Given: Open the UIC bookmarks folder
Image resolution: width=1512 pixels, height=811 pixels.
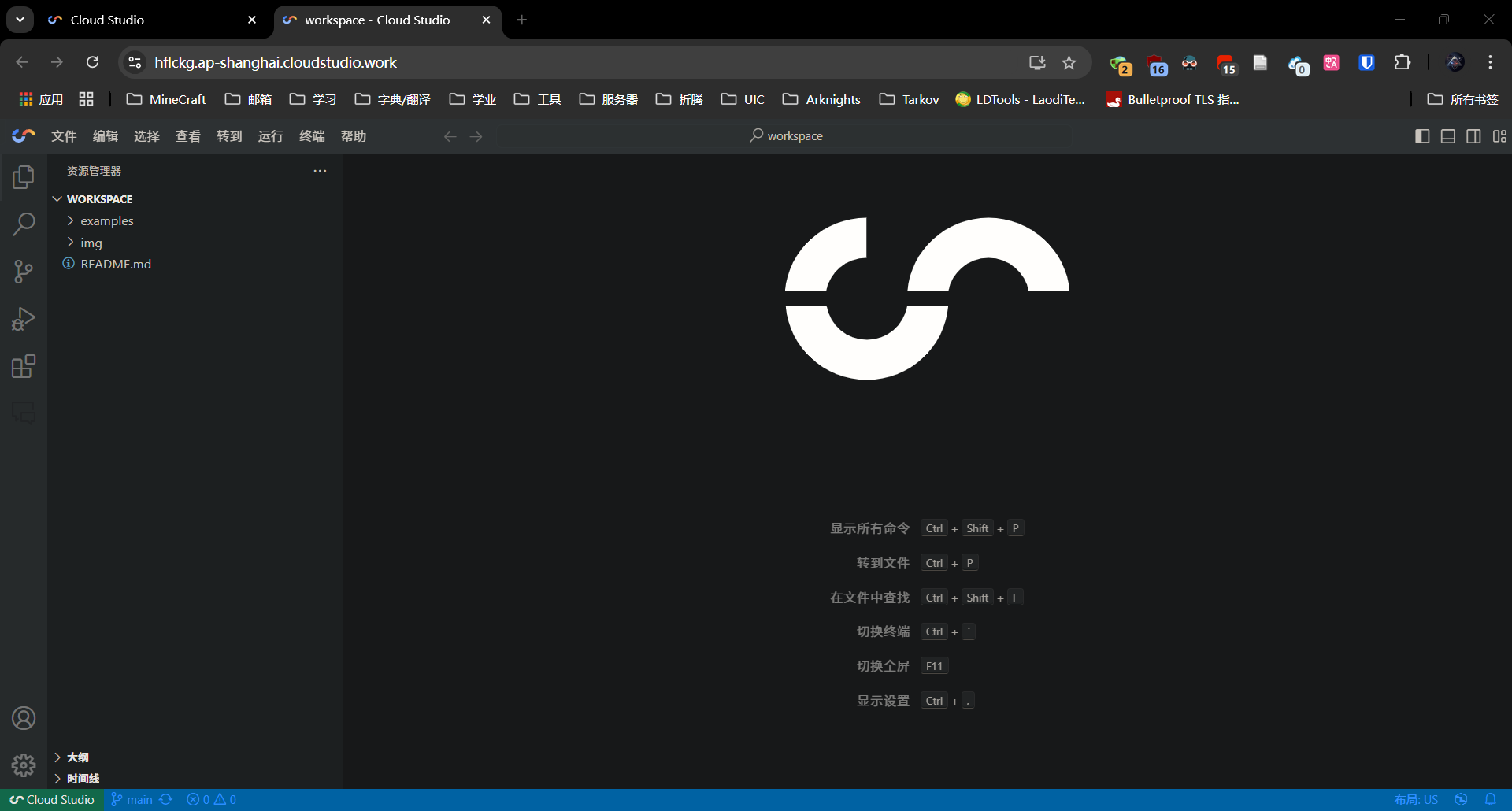Looking at the screenshot, I should coord(743,99).
